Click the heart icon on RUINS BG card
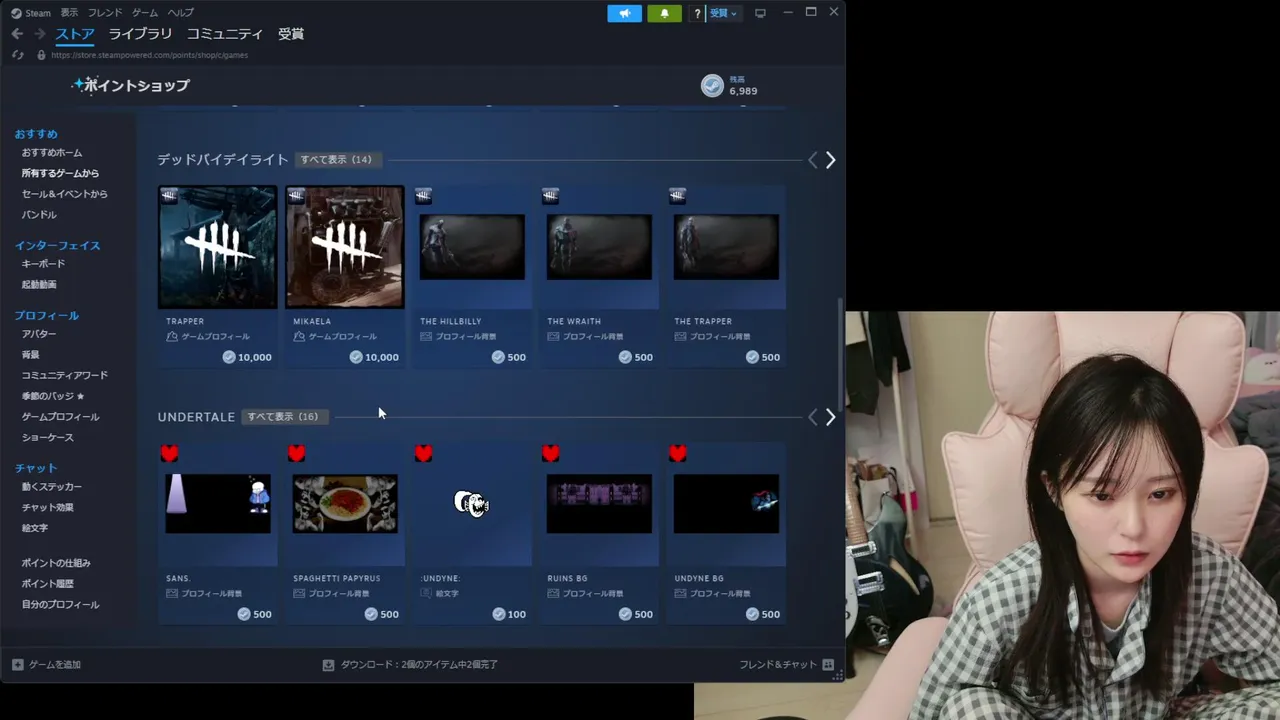Image resolution: width=1280 pixels, height=720 pixels. tap(550, 453)
